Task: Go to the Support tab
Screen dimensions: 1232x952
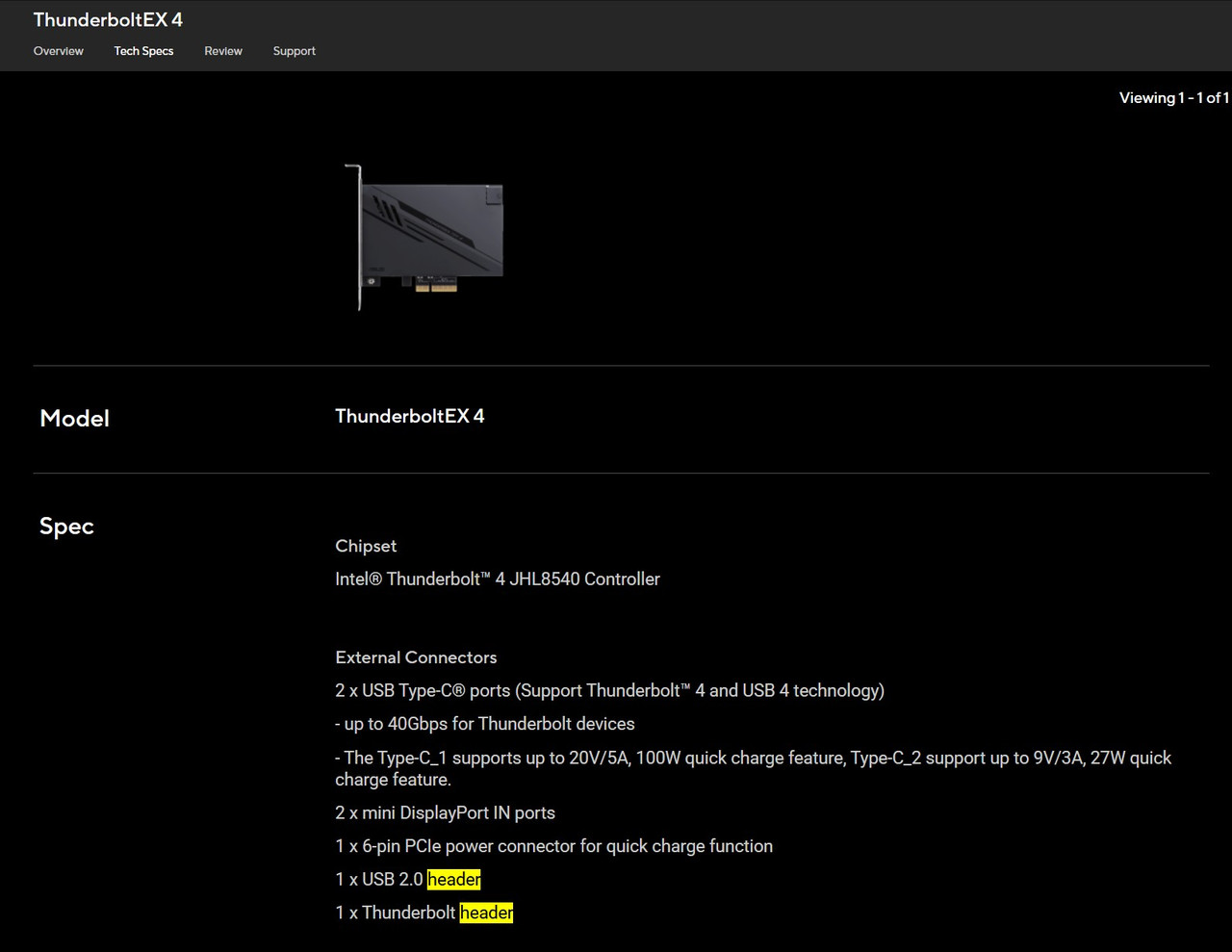Action: pos(294,51)
